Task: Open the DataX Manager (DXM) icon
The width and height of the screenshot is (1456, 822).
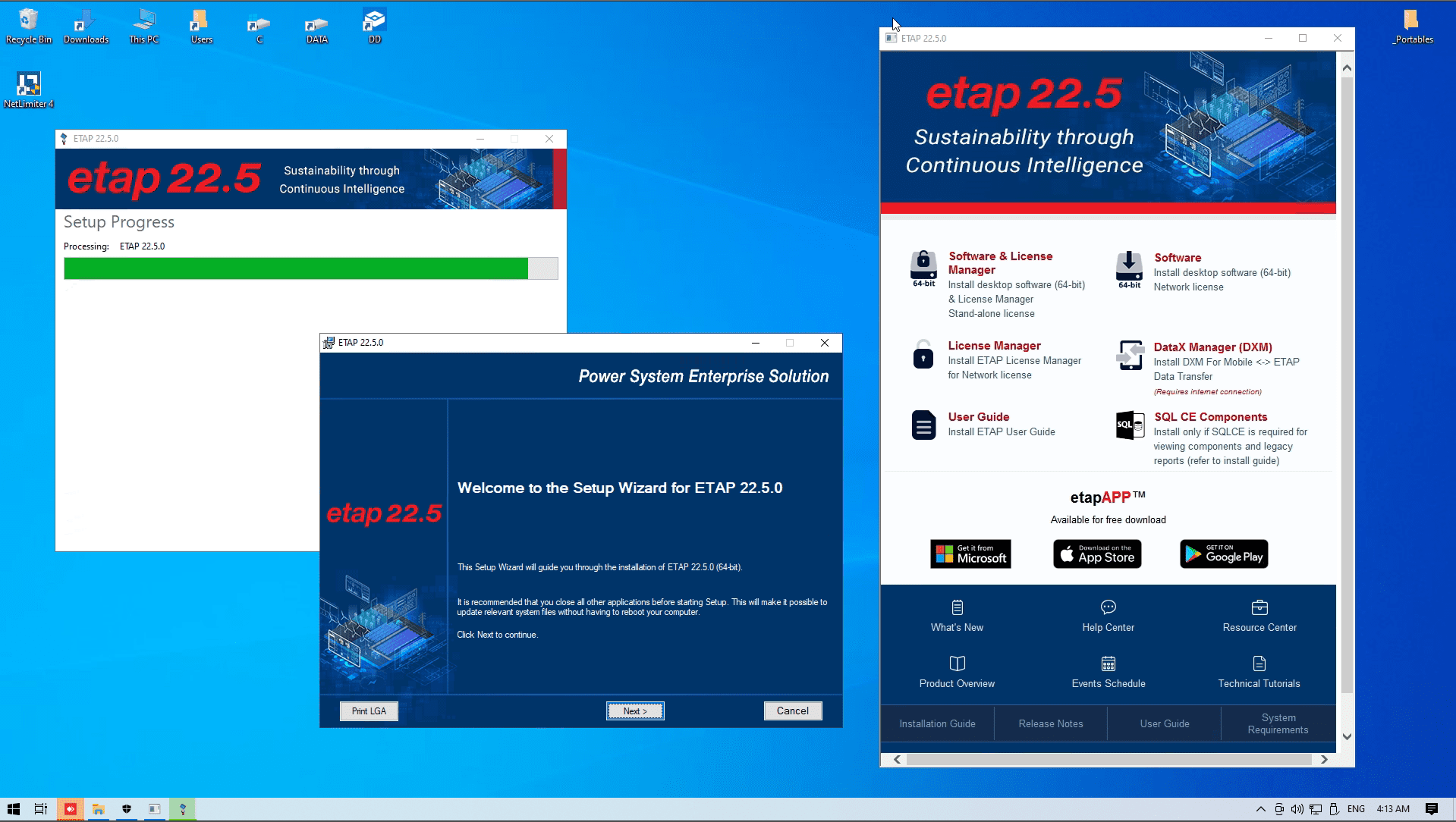Action: coord(1130,355)
